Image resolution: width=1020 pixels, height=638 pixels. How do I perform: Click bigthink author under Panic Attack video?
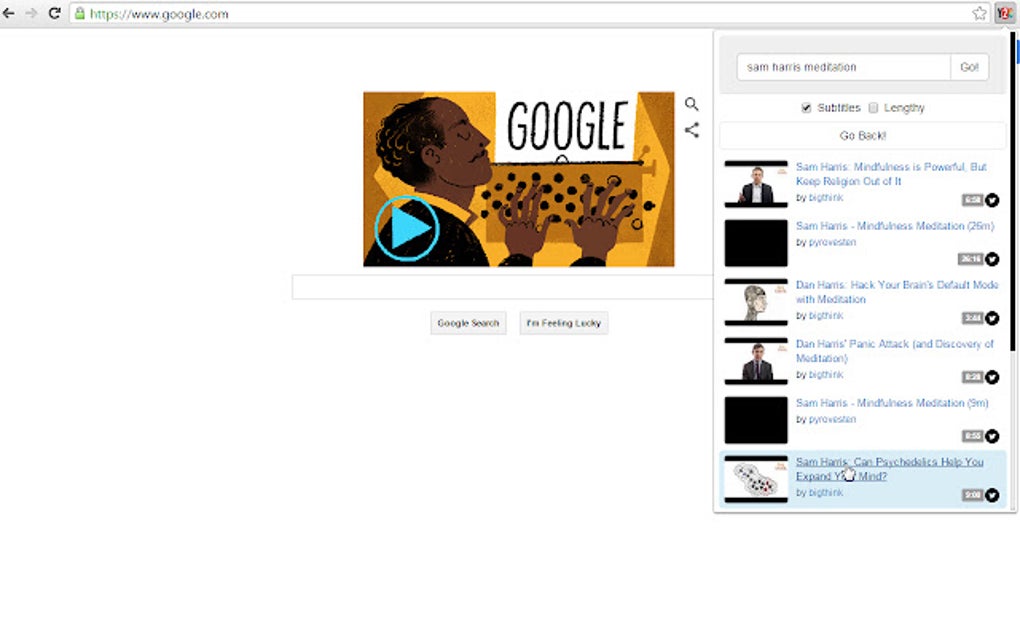coord(825,375)
